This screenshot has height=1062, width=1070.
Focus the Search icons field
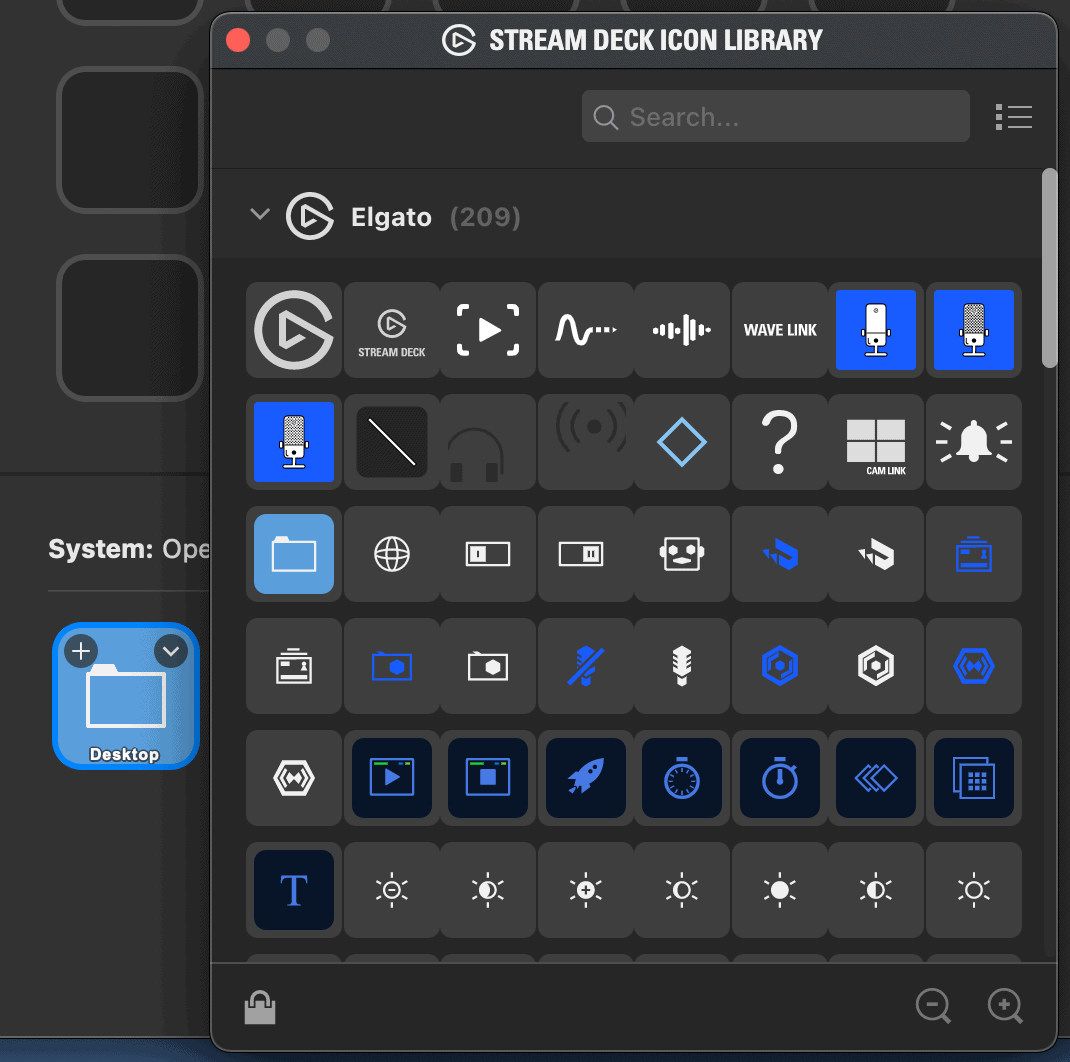point(775,117)
